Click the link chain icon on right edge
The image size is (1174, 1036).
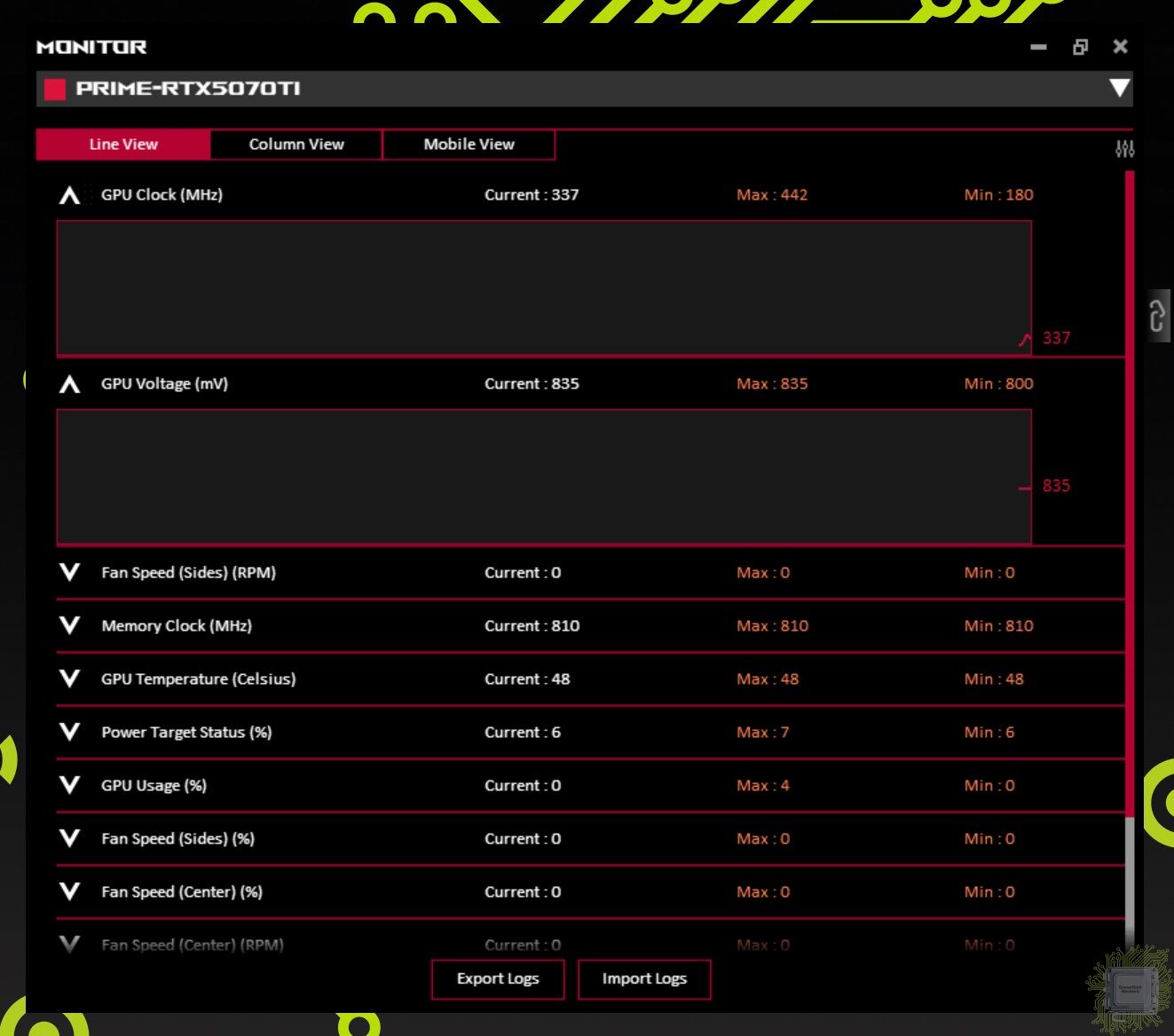[1157, 316]
